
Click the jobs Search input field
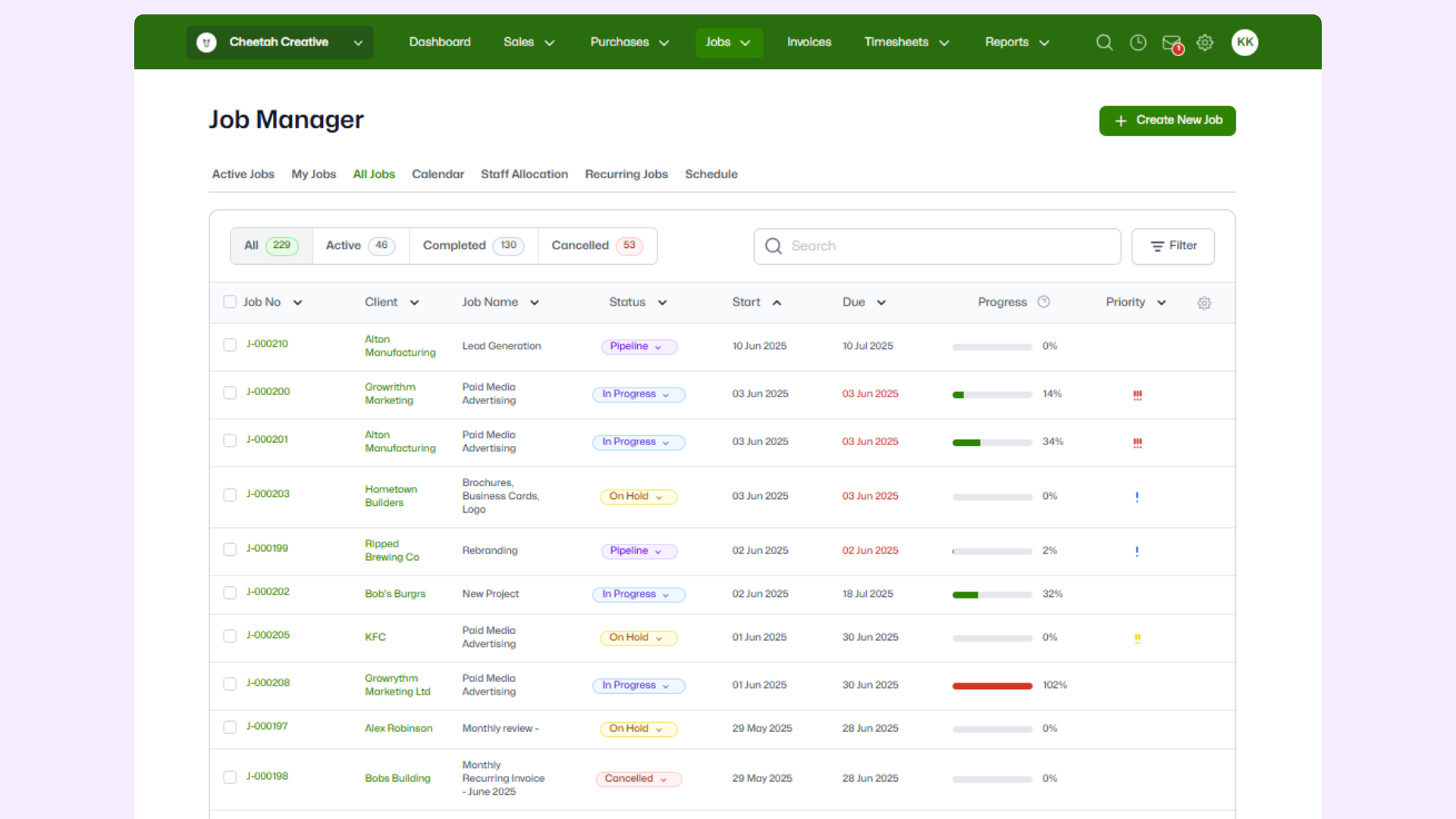tap(937, 246)
